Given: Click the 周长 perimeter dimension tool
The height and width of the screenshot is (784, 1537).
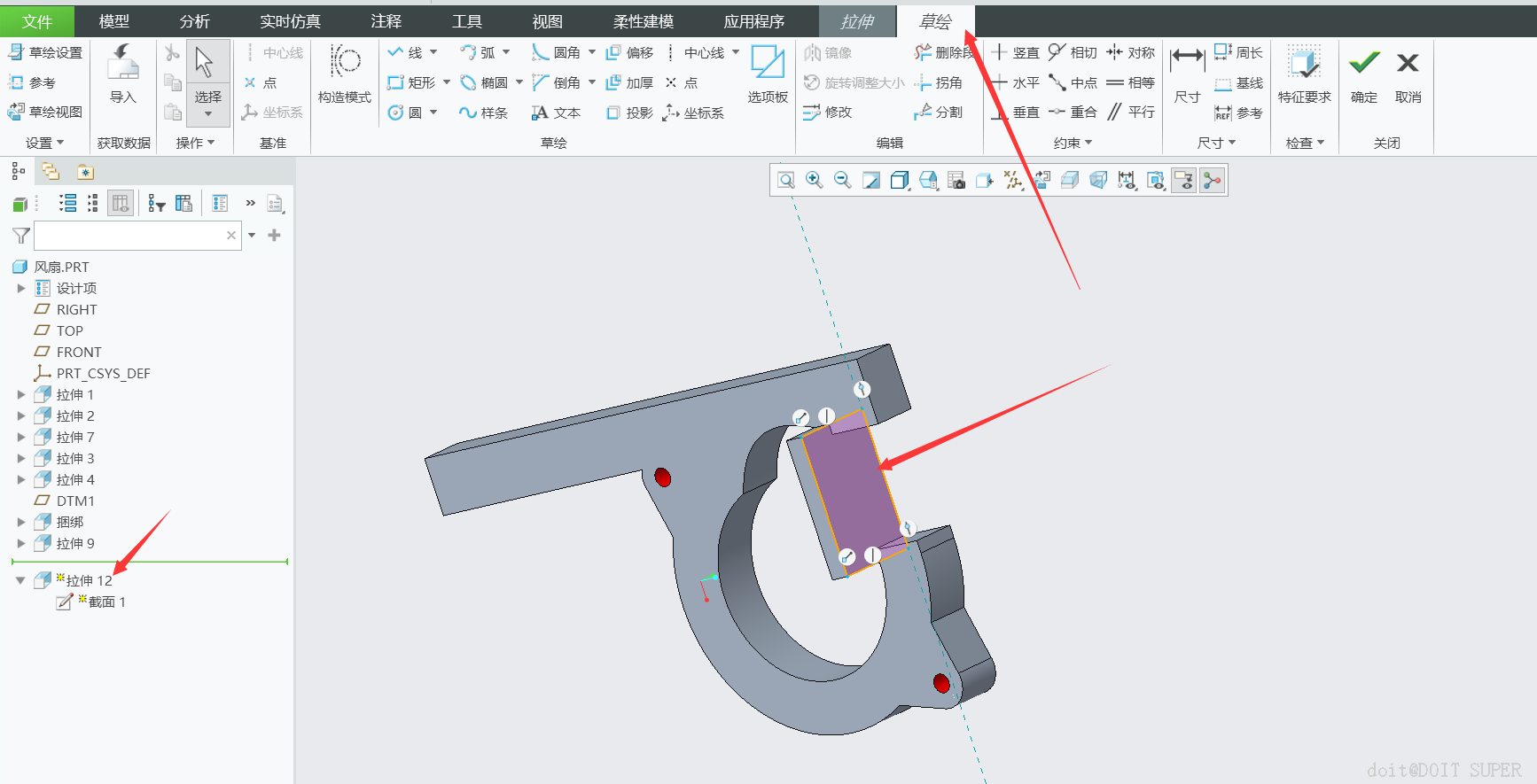Looking at the screenshot, I should 1238,52.
